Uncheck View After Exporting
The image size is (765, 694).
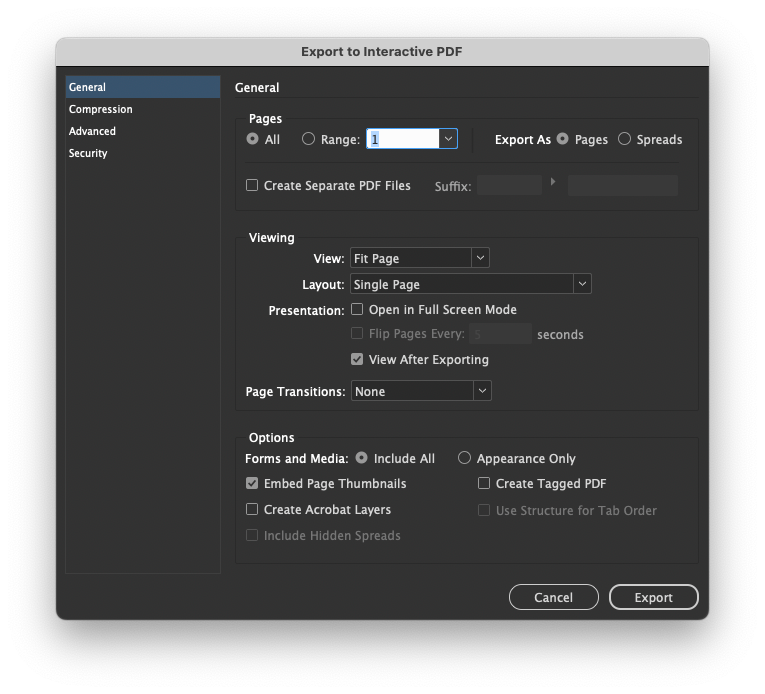click(357, 360)
